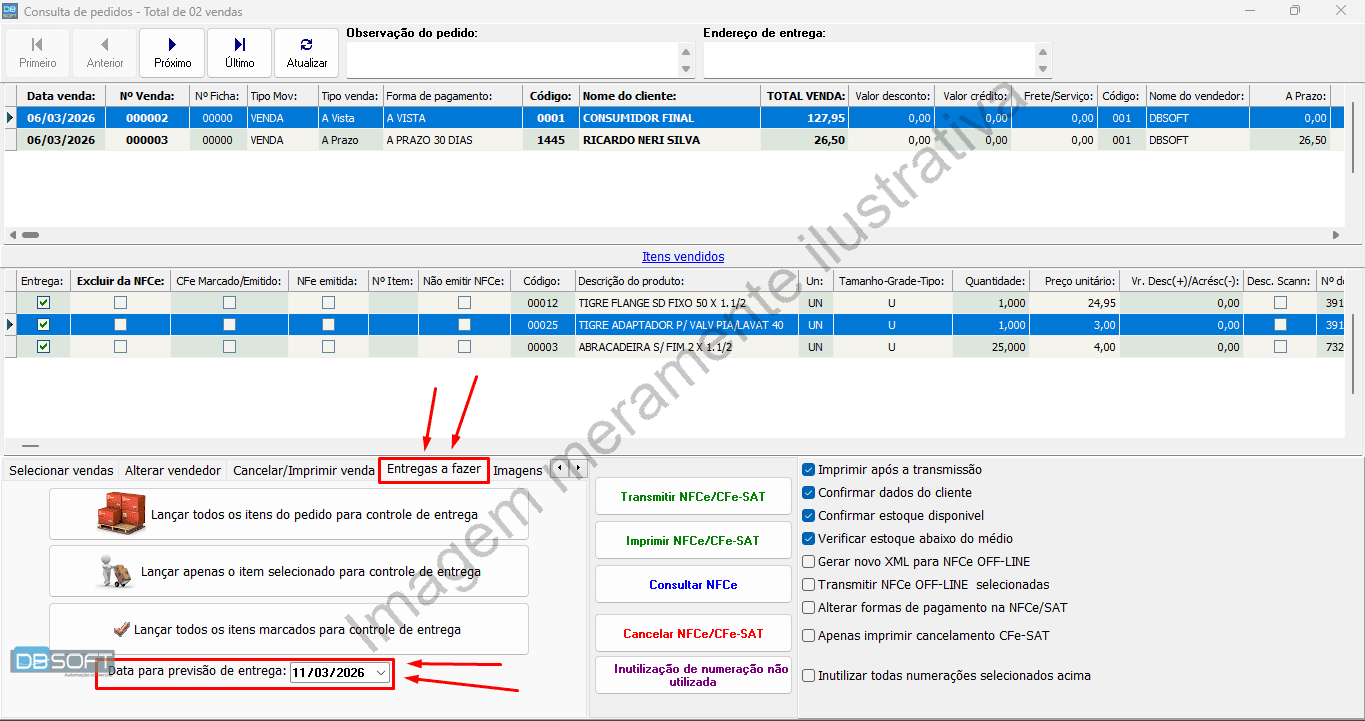Screen dimensions: 1365x721
Task: Click the Anterior navigation button
Action: (x=105, y=53)
